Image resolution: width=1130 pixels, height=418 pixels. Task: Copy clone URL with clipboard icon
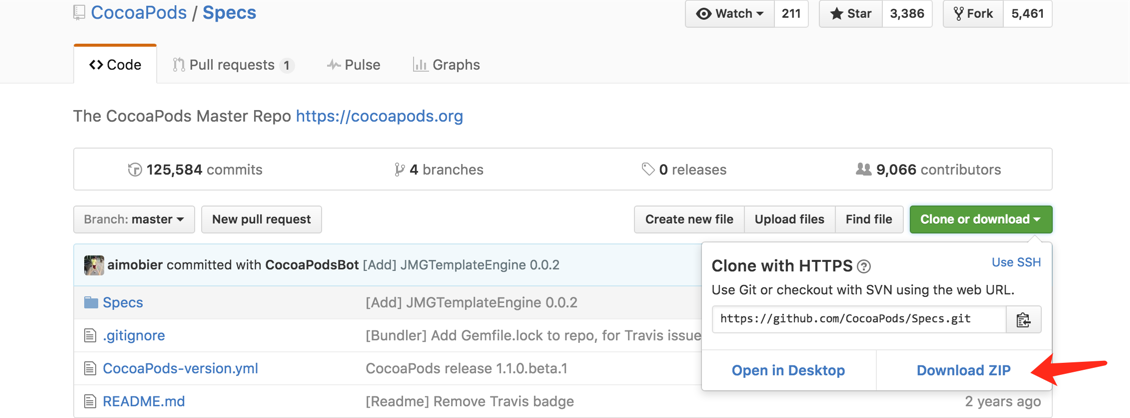[1023, 320]
